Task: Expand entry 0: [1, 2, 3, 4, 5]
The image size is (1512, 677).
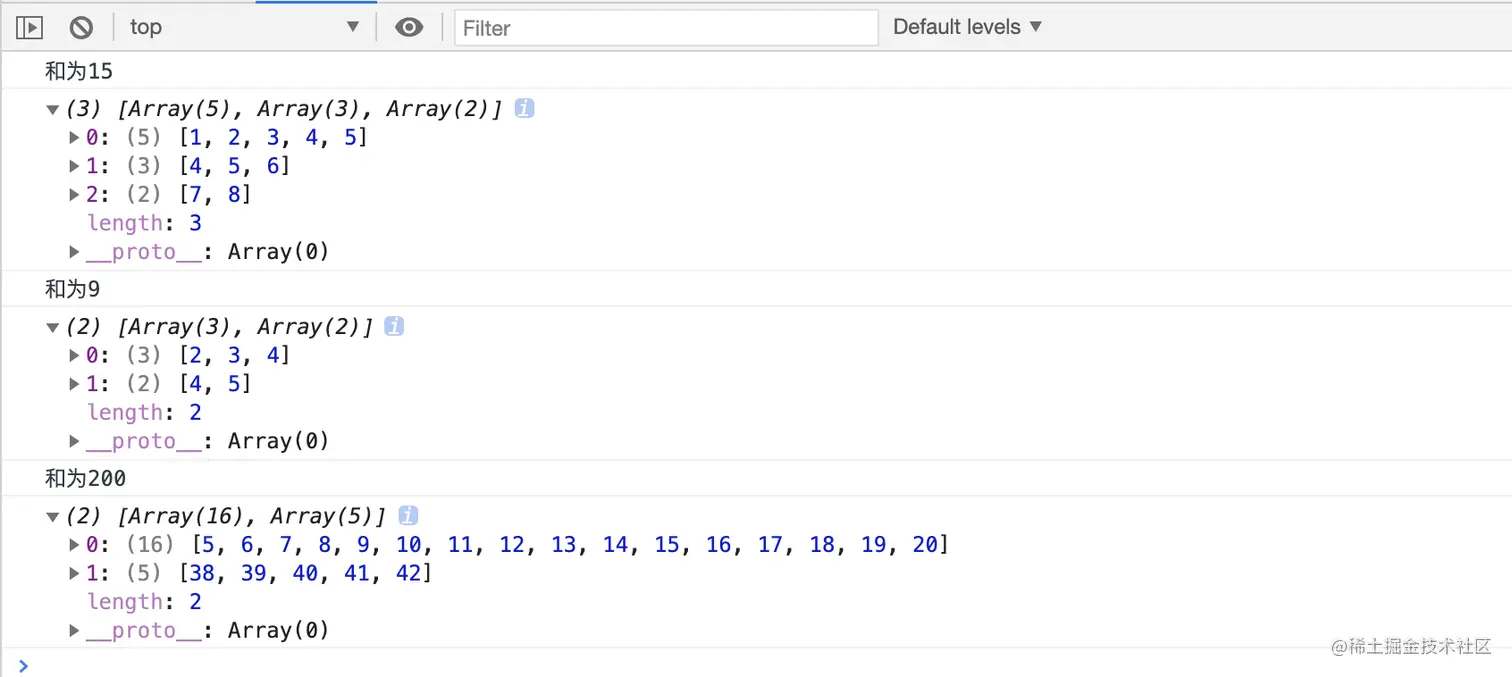Action: click(x=74, y=137)
